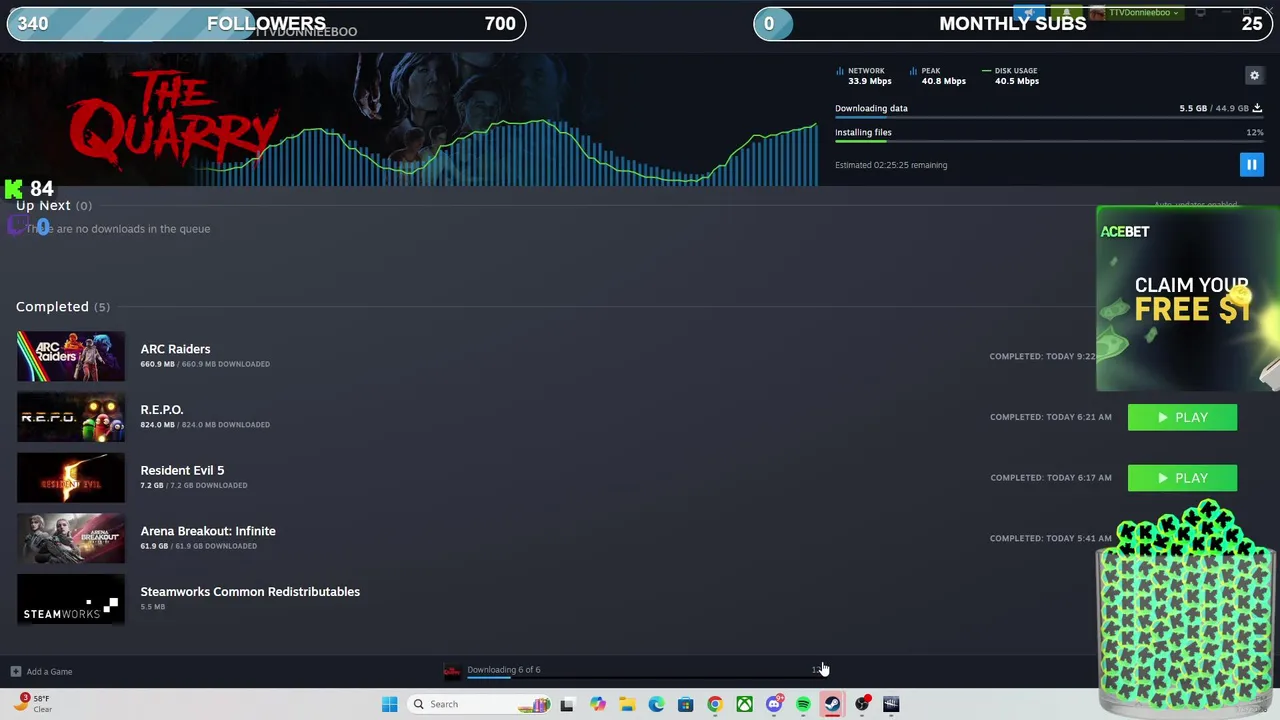Click the Estimated 02:25:25 remaining text
Screen dimensions: 1280x720
[891, 165]
